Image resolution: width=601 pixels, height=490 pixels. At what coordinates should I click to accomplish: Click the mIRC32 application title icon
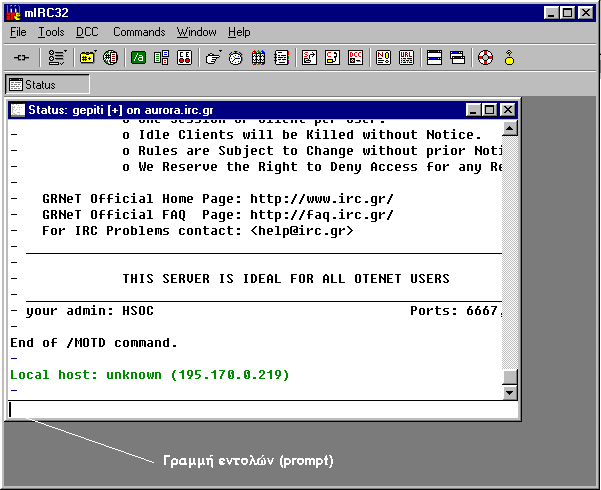tap(13, 13)
